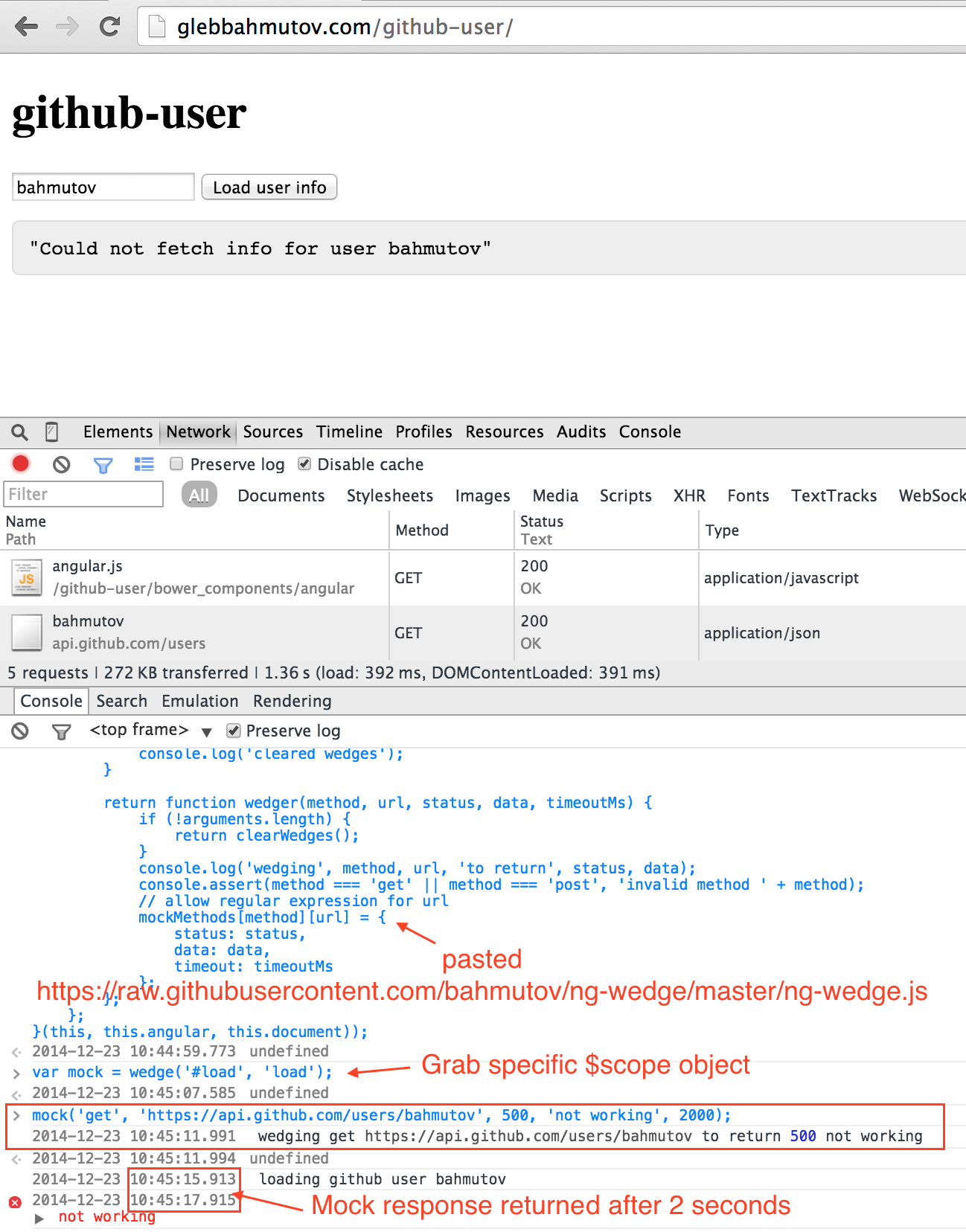
Task: Clear console with the circle-slash icon
Action: [20, 731]
